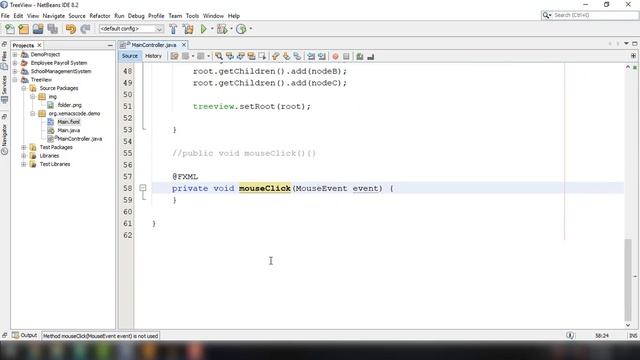
Task: Click the Redo arrow icon
Action: pyautogui.click(x=85, y=29)
